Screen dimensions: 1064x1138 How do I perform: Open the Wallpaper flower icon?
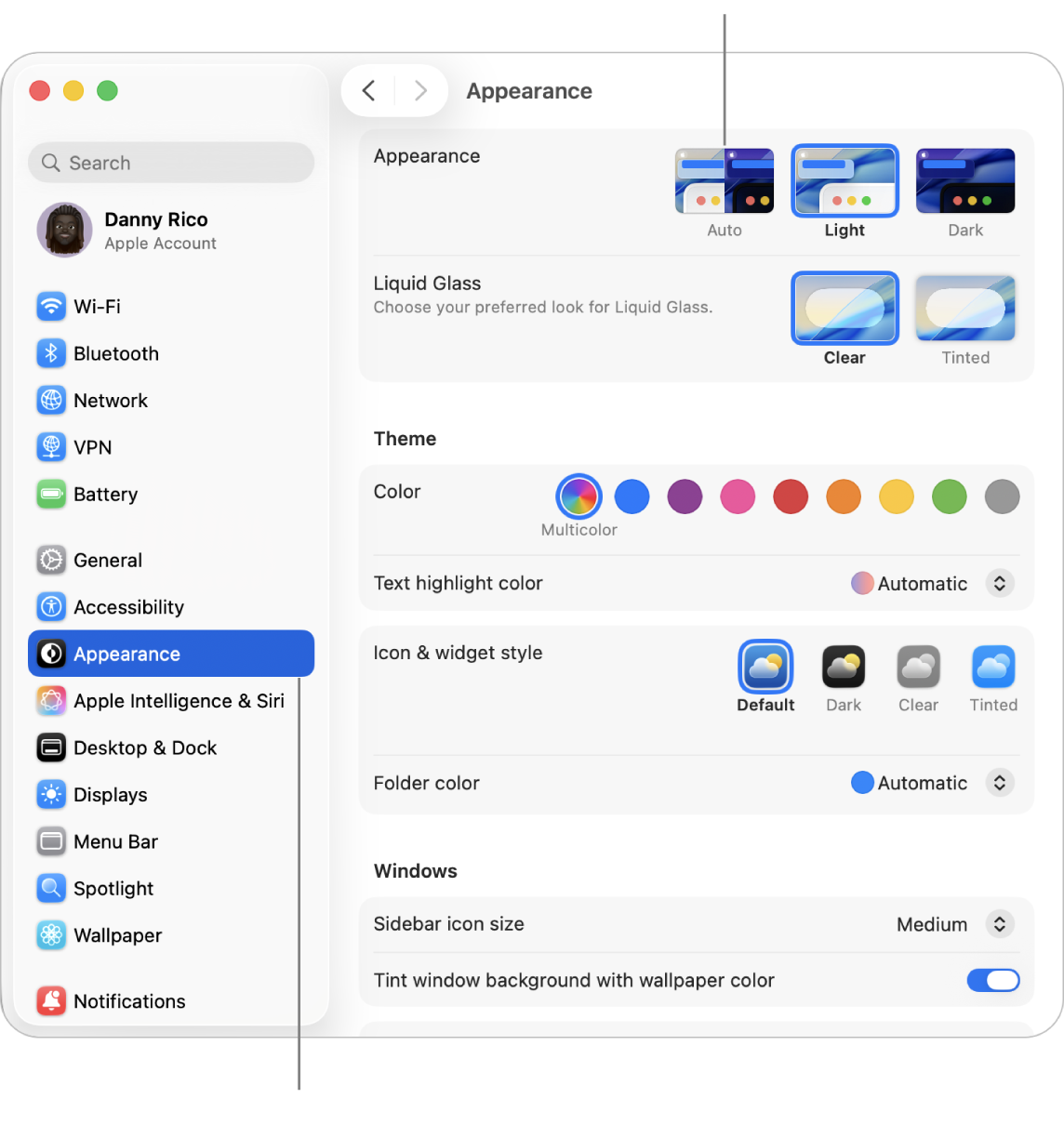point(51,935)
